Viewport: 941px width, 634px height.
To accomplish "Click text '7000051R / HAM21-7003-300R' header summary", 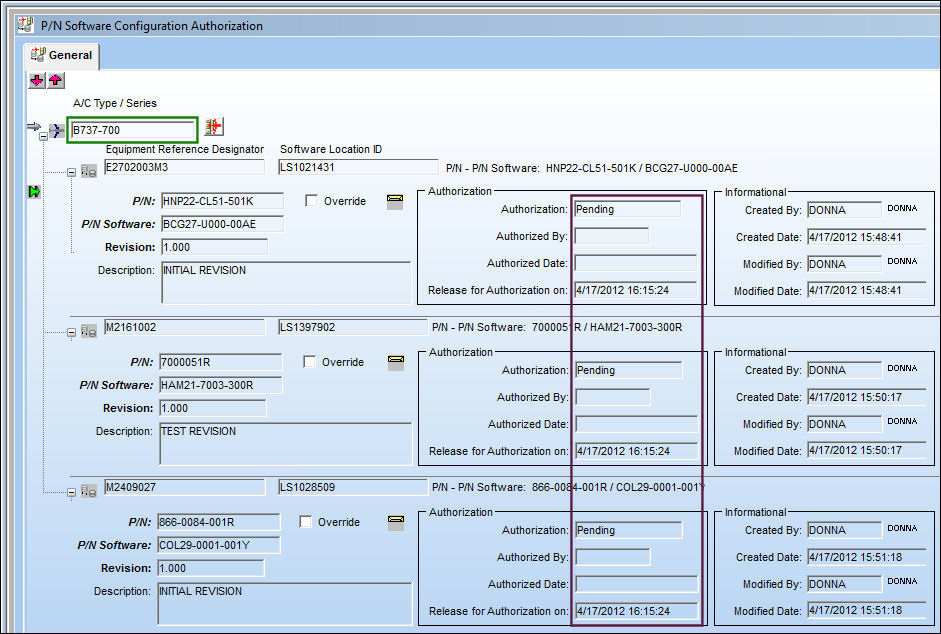I will pyautogui.click(x=607, y=327).
